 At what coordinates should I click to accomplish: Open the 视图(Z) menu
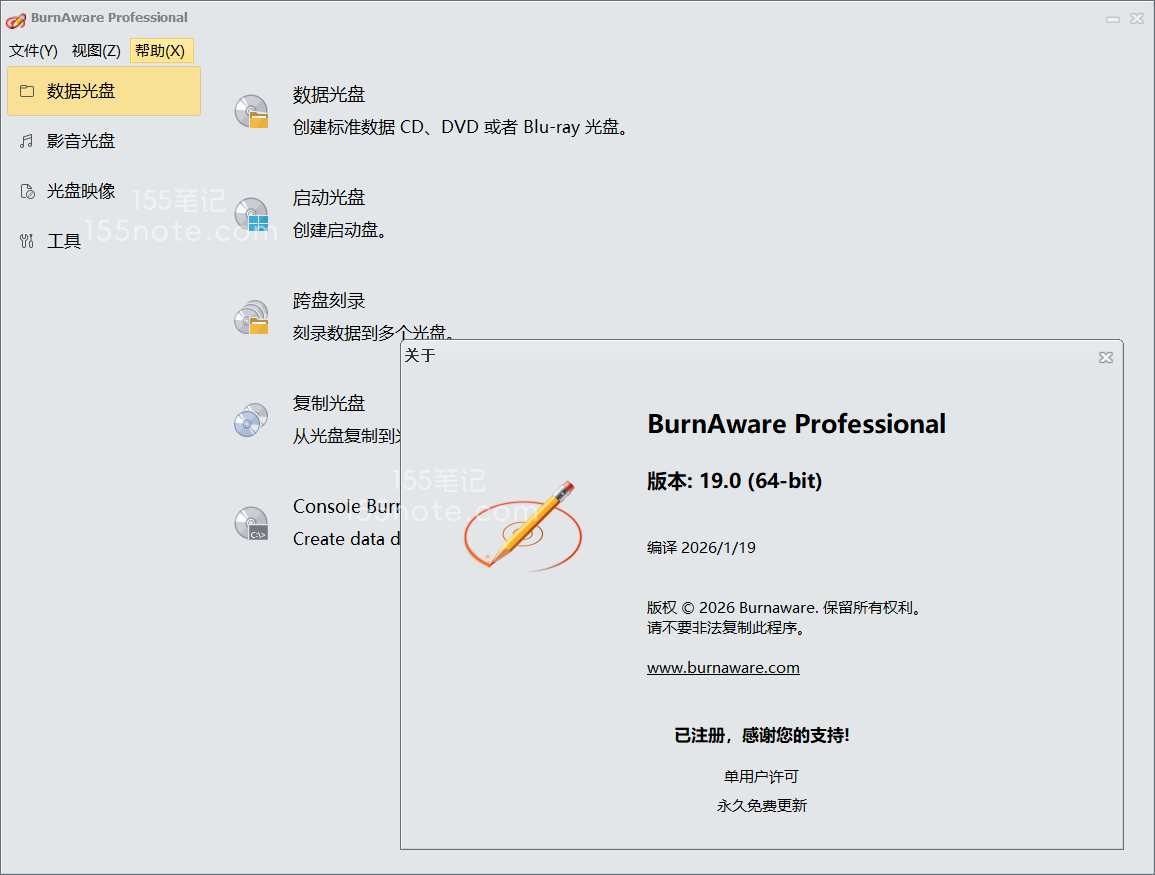96,51
